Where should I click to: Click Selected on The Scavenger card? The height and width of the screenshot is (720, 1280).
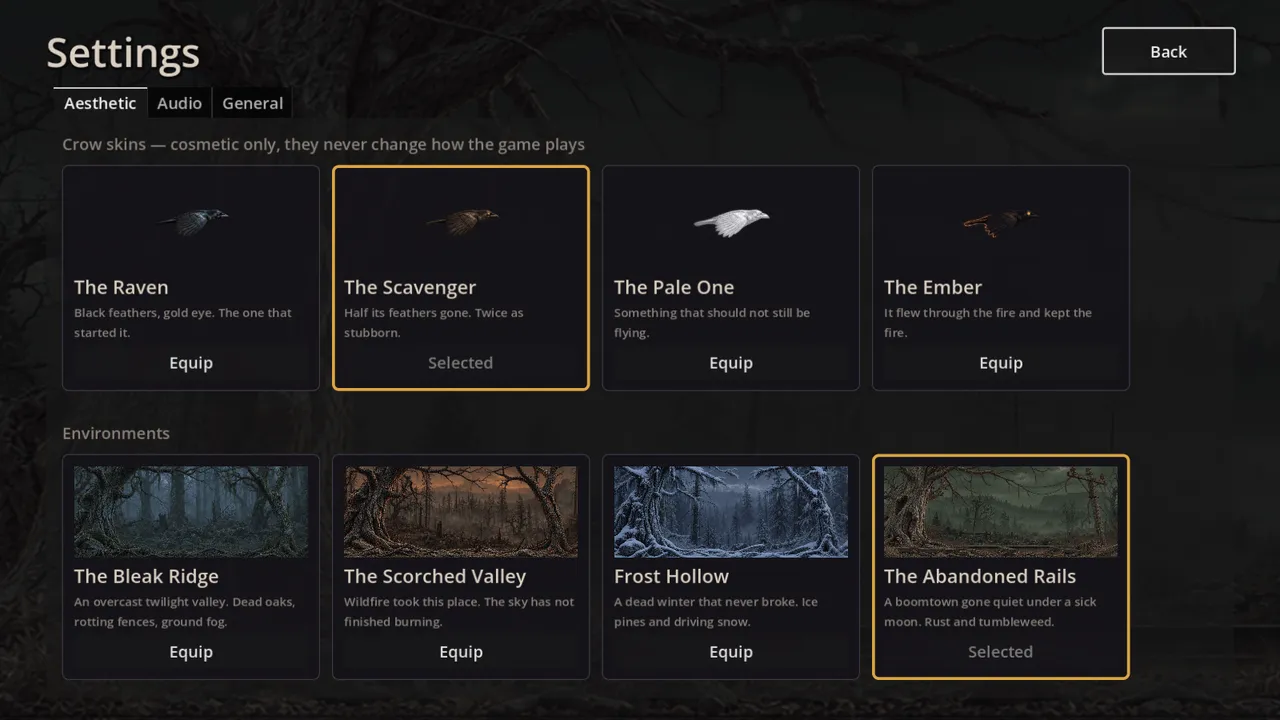pyautogui.click(x=460, y=363)
